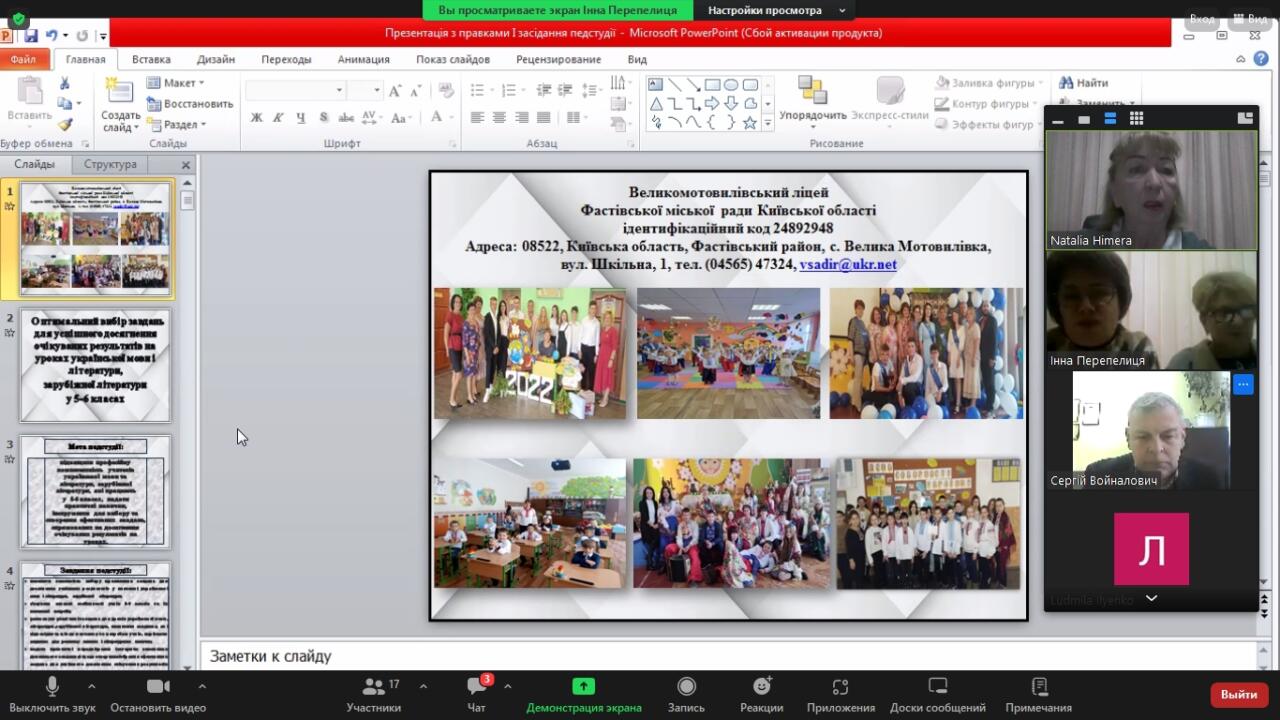
Task: Expand the Customize Quick Access Toolbar arrow
Action: tap(103, 37)
